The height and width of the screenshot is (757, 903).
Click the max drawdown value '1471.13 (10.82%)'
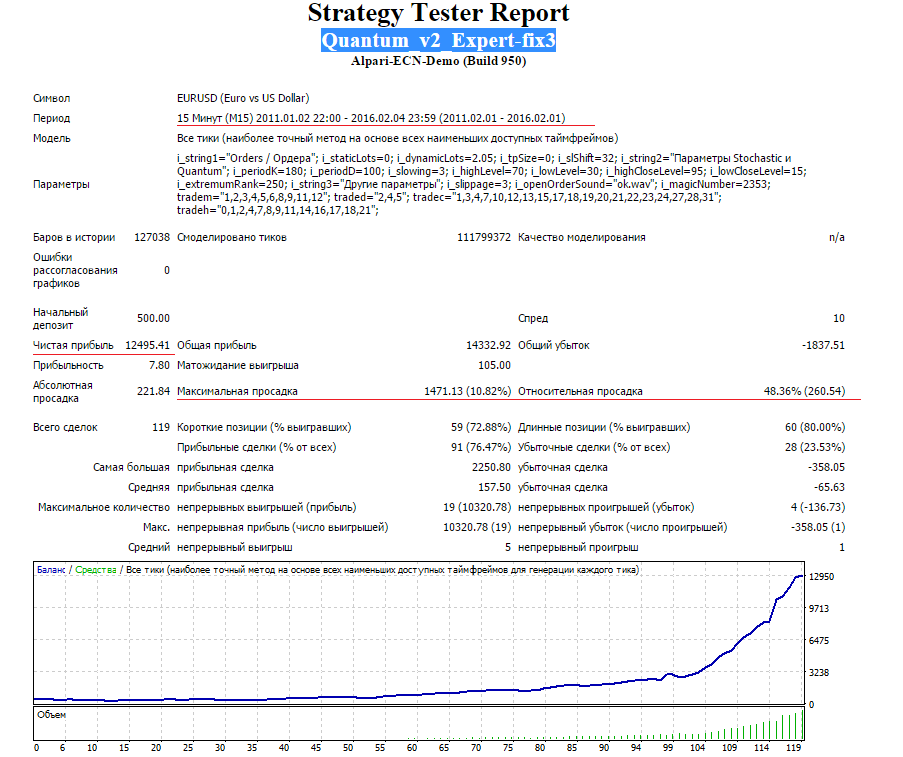468,391
